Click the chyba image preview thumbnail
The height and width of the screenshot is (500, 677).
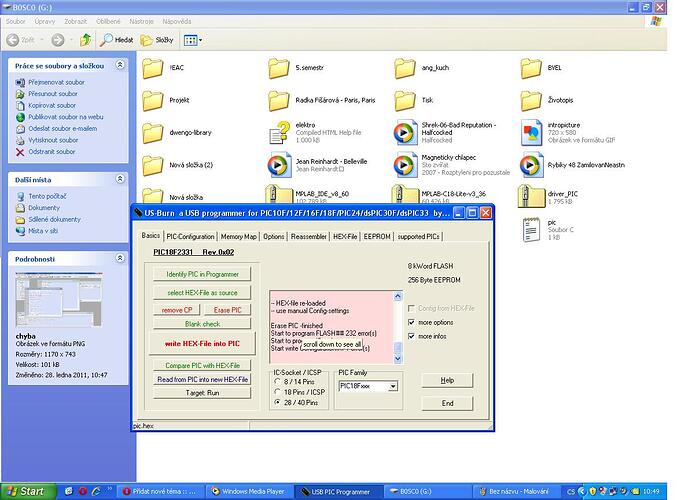click(x=59, y=300)
